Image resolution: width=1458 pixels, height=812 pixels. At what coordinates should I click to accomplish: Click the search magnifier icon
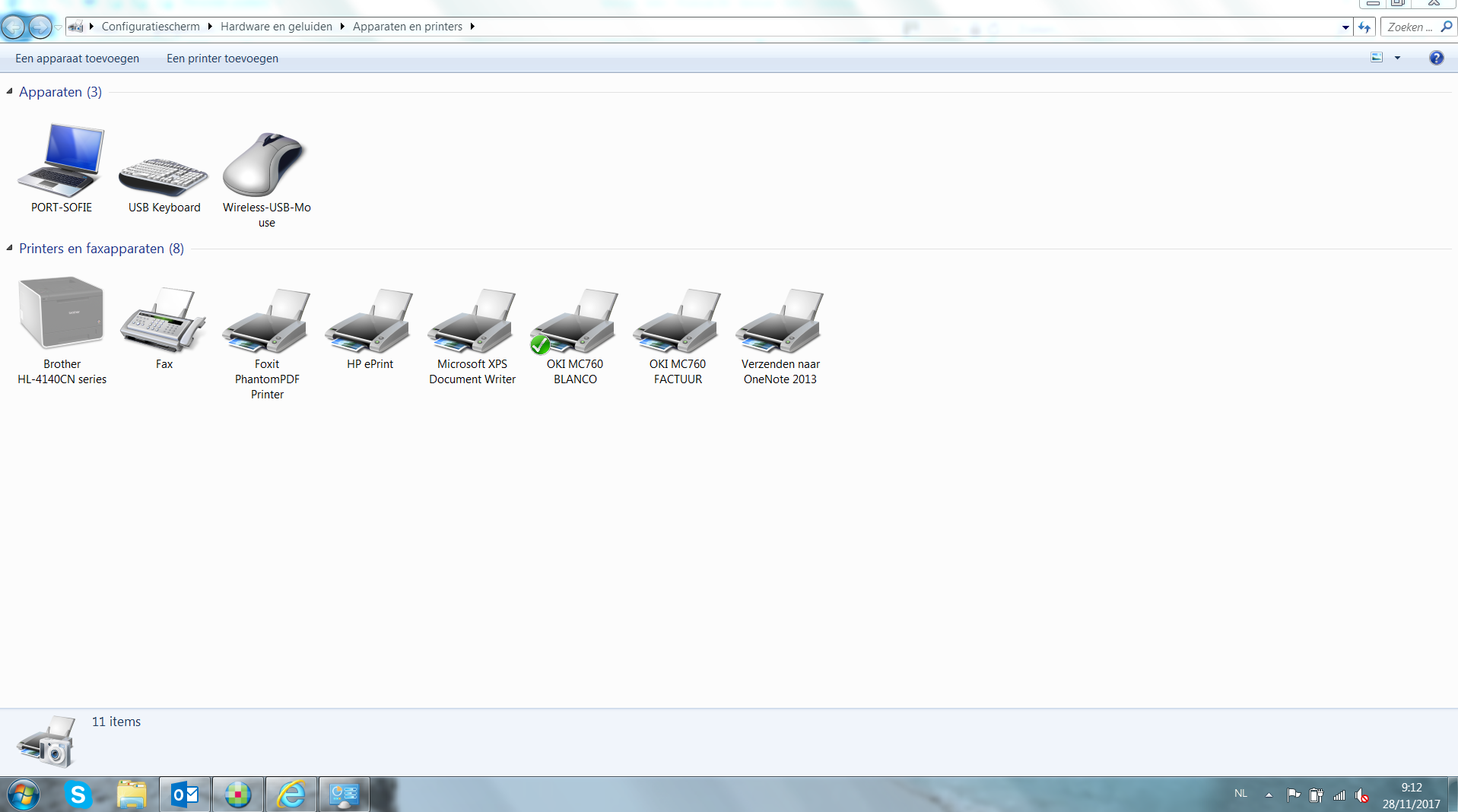pyautogui.click(x=1447, y=27)
